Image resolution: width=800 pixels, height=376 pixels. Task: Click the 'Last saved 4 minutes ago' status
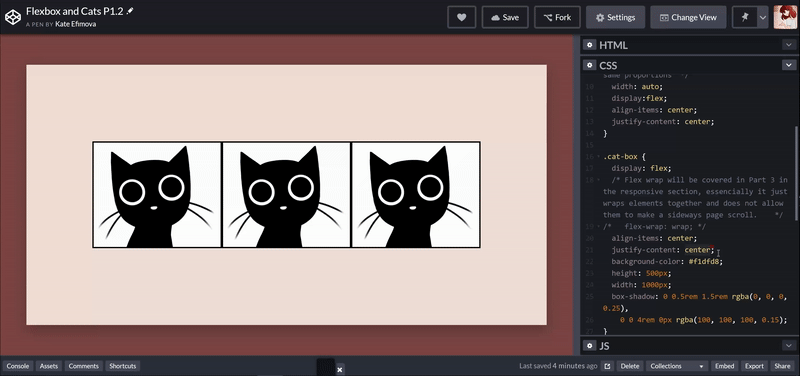click(x=558, y=366)
